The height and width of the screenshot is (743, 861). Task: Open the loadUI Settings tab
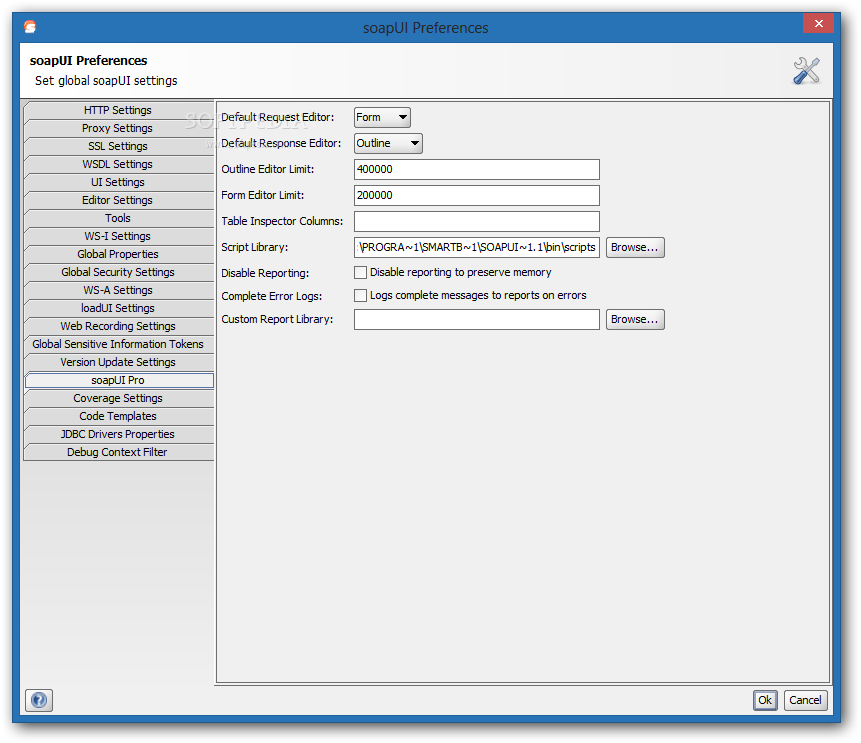(118, 309)
